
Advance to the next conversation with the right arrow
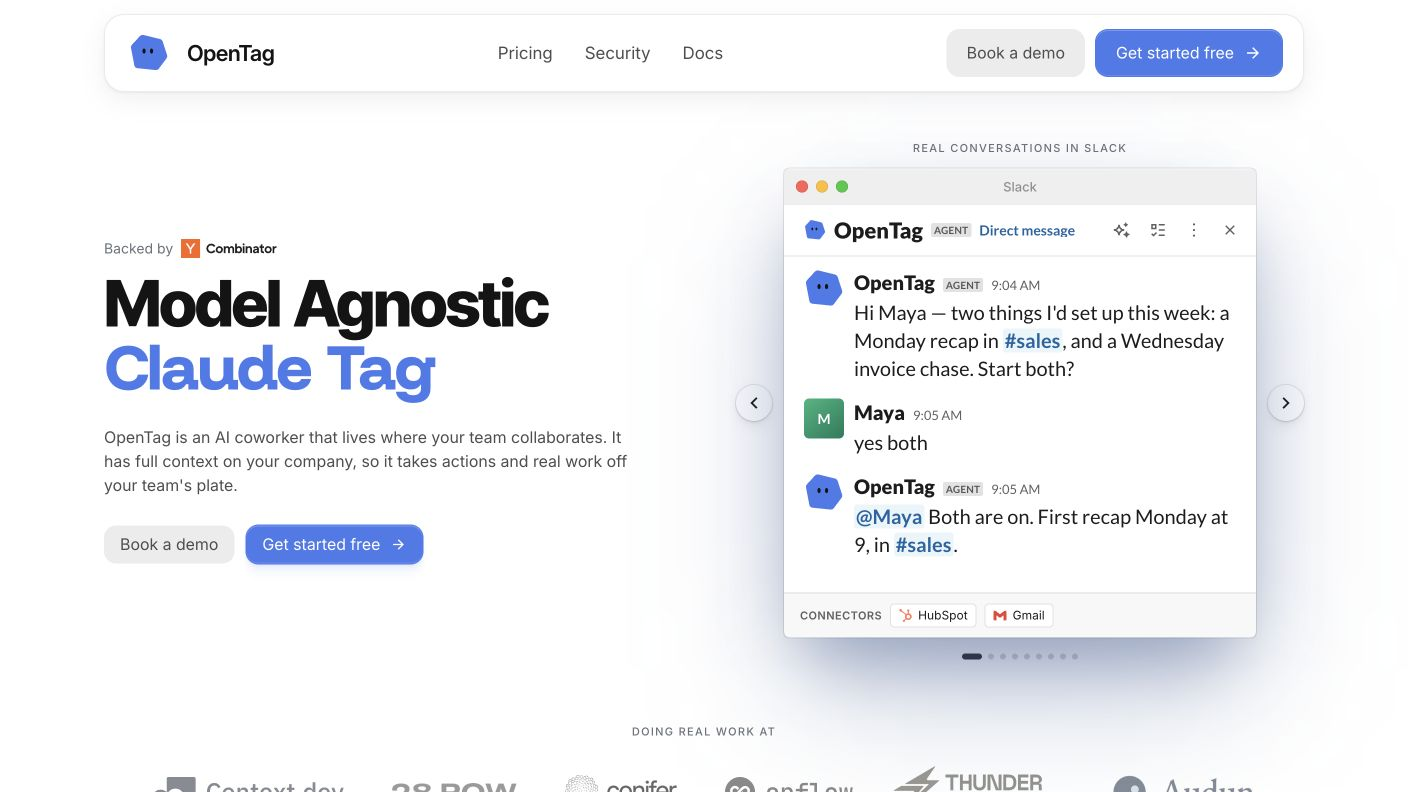click(1286, 403)
